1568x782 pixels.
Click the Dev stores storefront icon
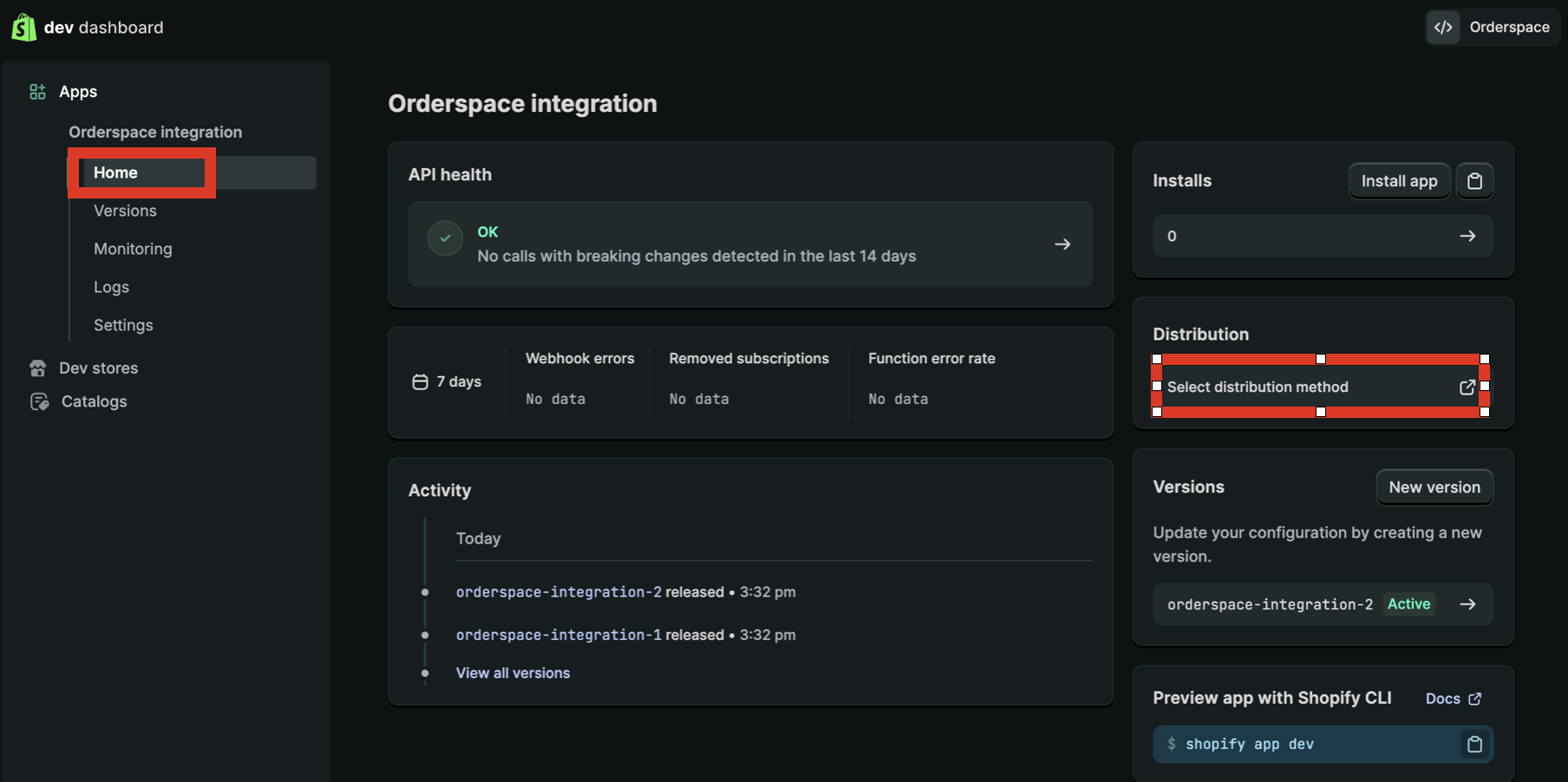(37, 368)
